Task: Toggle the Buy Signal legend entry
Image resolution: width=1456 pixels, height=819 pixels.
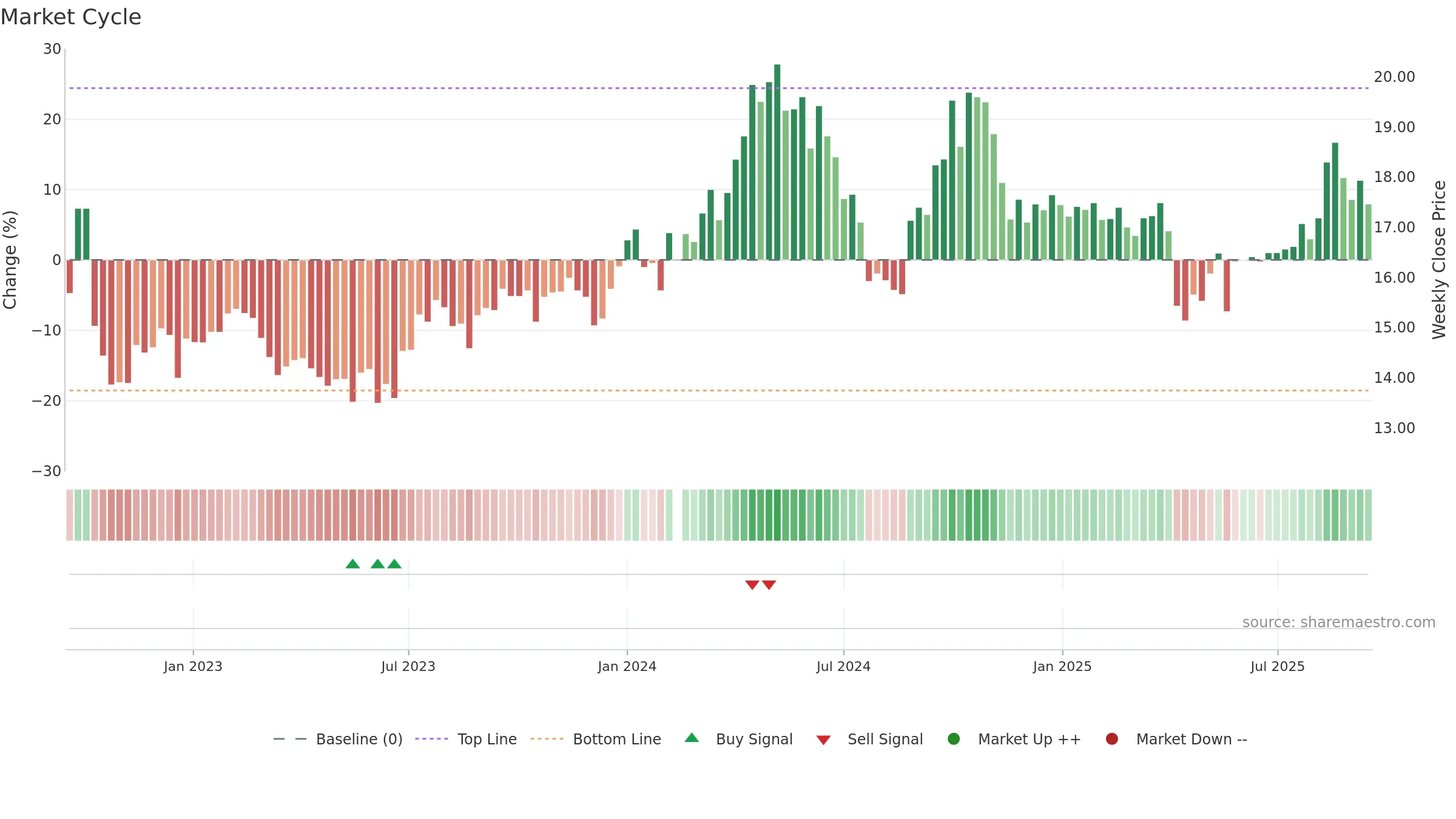Action: (x=738, y=739)
